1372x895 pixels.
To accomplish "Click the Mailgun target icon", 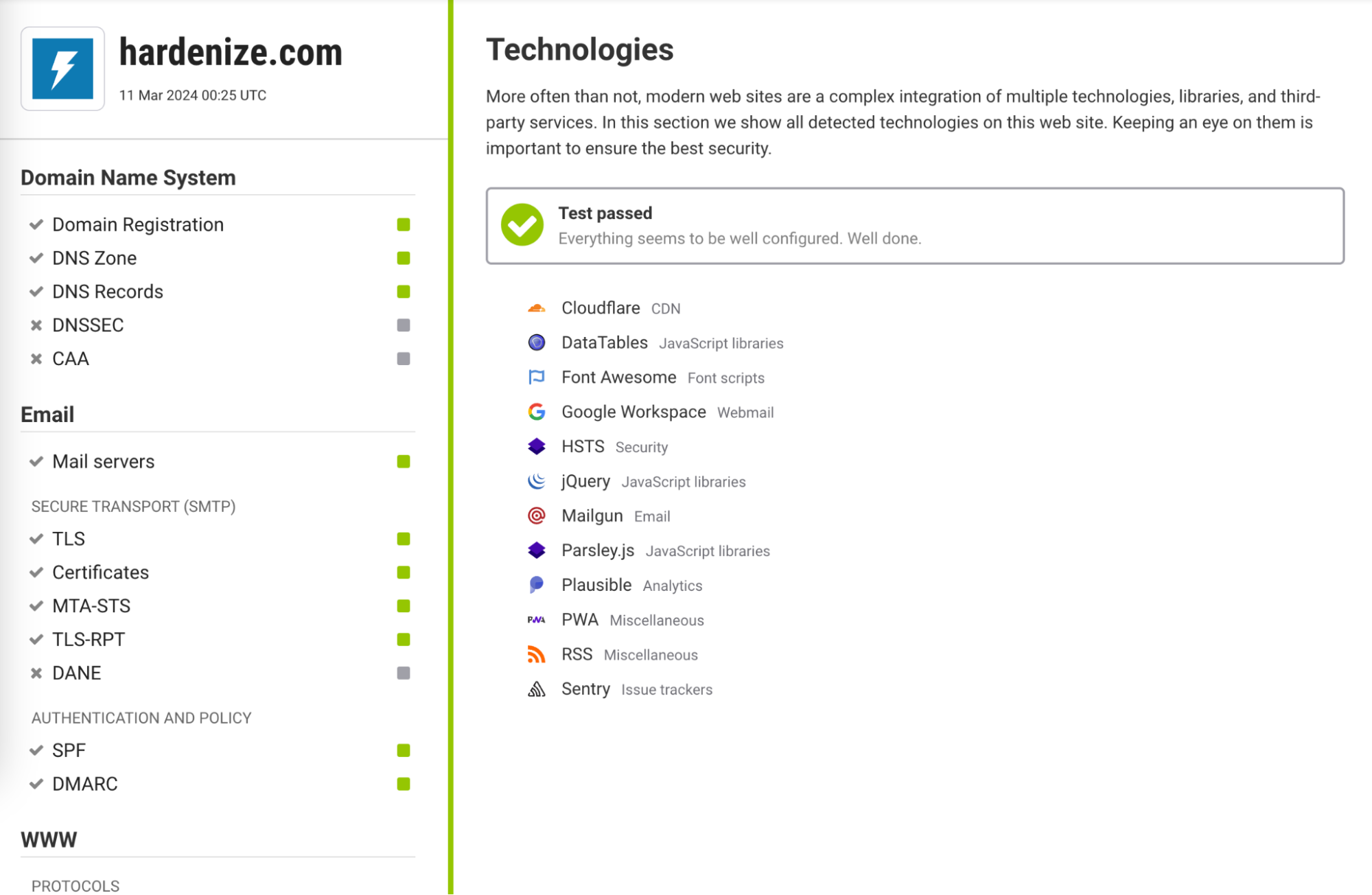I will pyautogui.click(x=537, y=515).
